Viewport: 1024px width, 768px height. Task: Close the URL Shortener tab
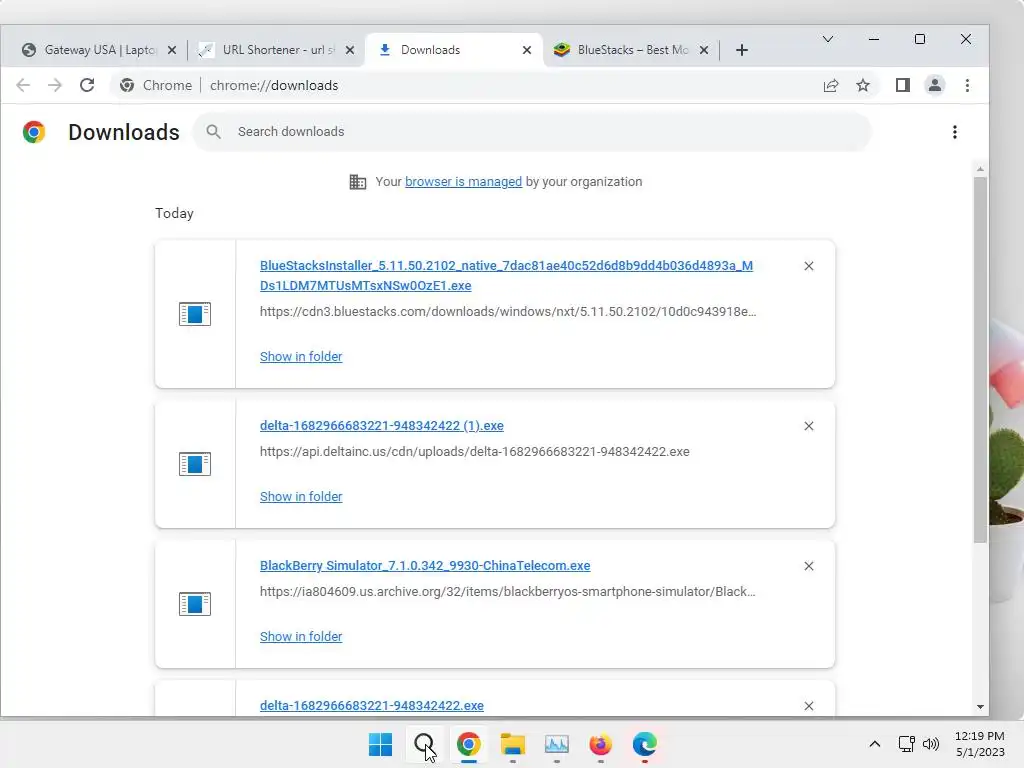coord(349,50)
